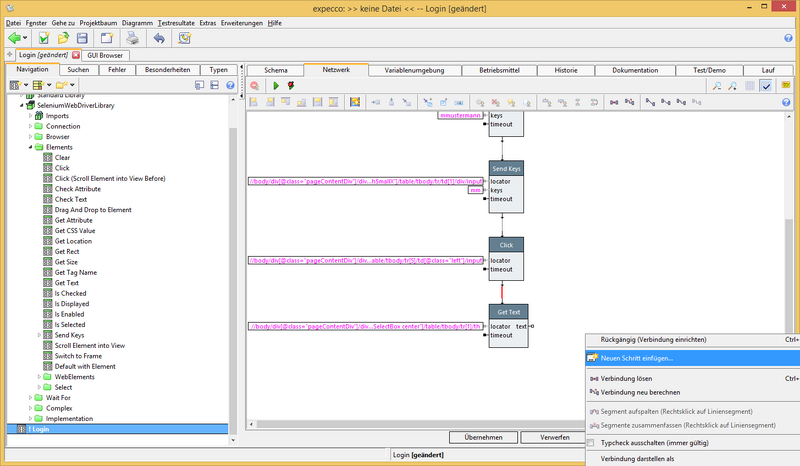Switch to the Variablenumgebung tab
800x466 pixels.
tap(413, 70)
